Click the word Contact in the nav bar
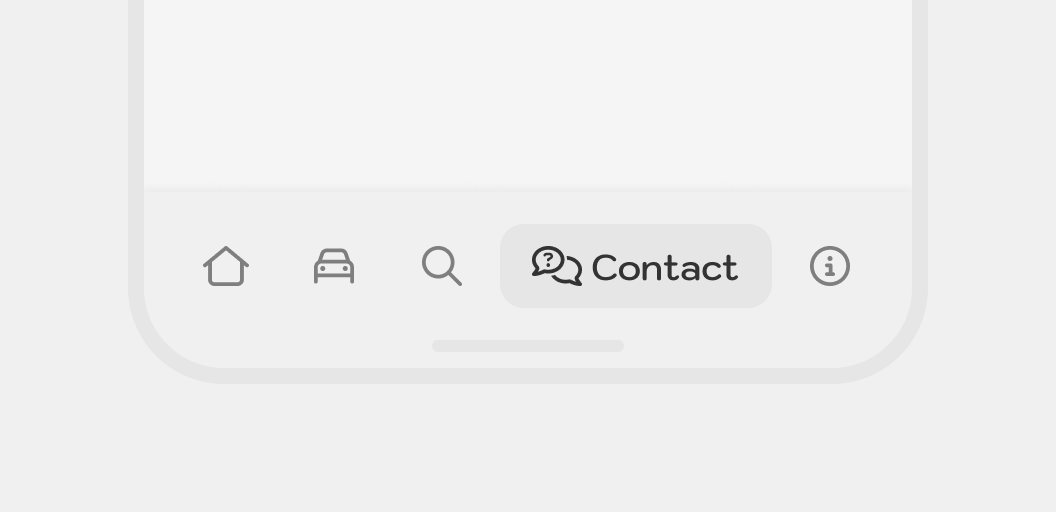The image size is (1056, 512). [x=665, y=267]
